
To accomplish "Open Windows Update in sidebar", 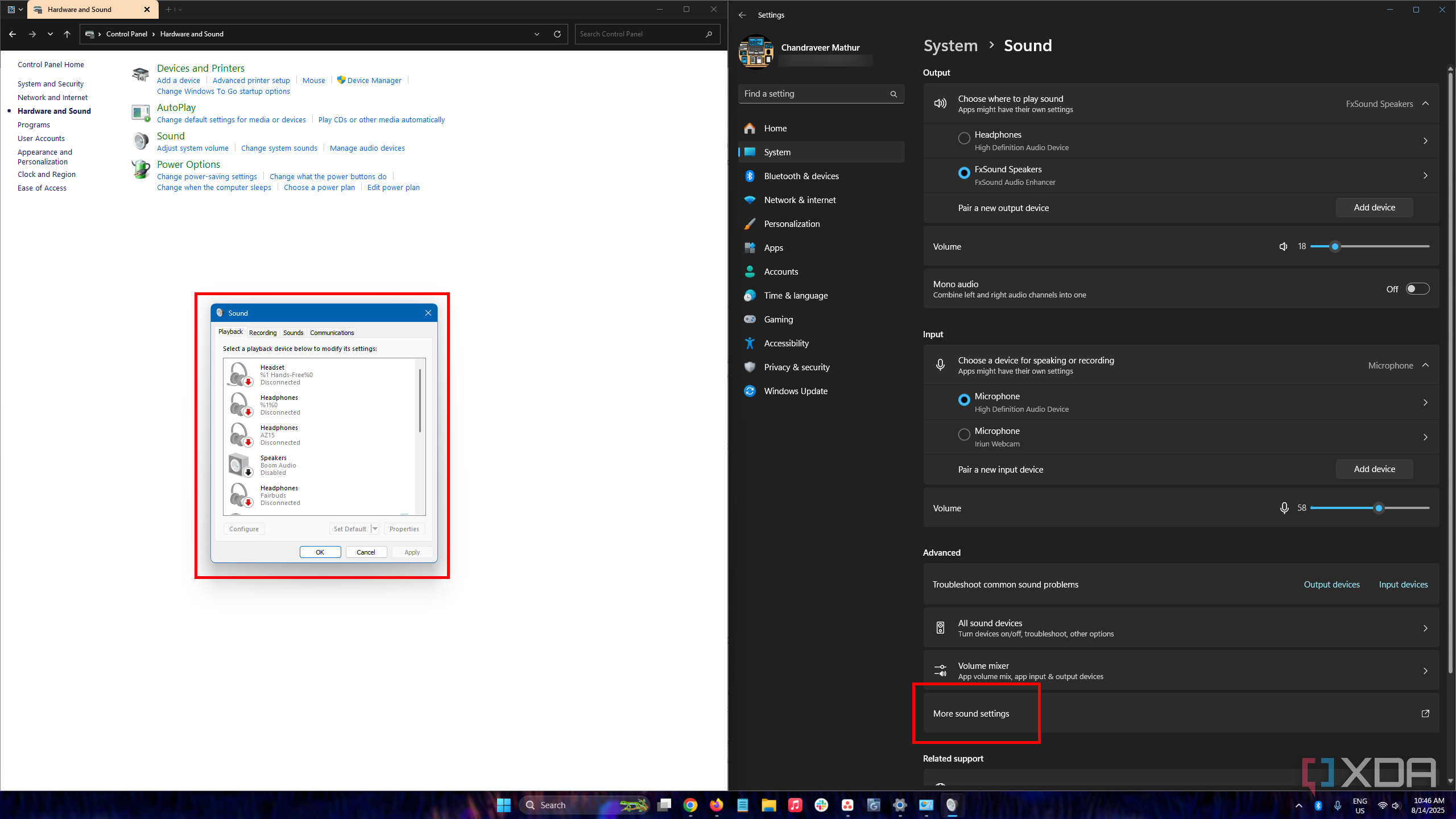I will click(795, 391).
